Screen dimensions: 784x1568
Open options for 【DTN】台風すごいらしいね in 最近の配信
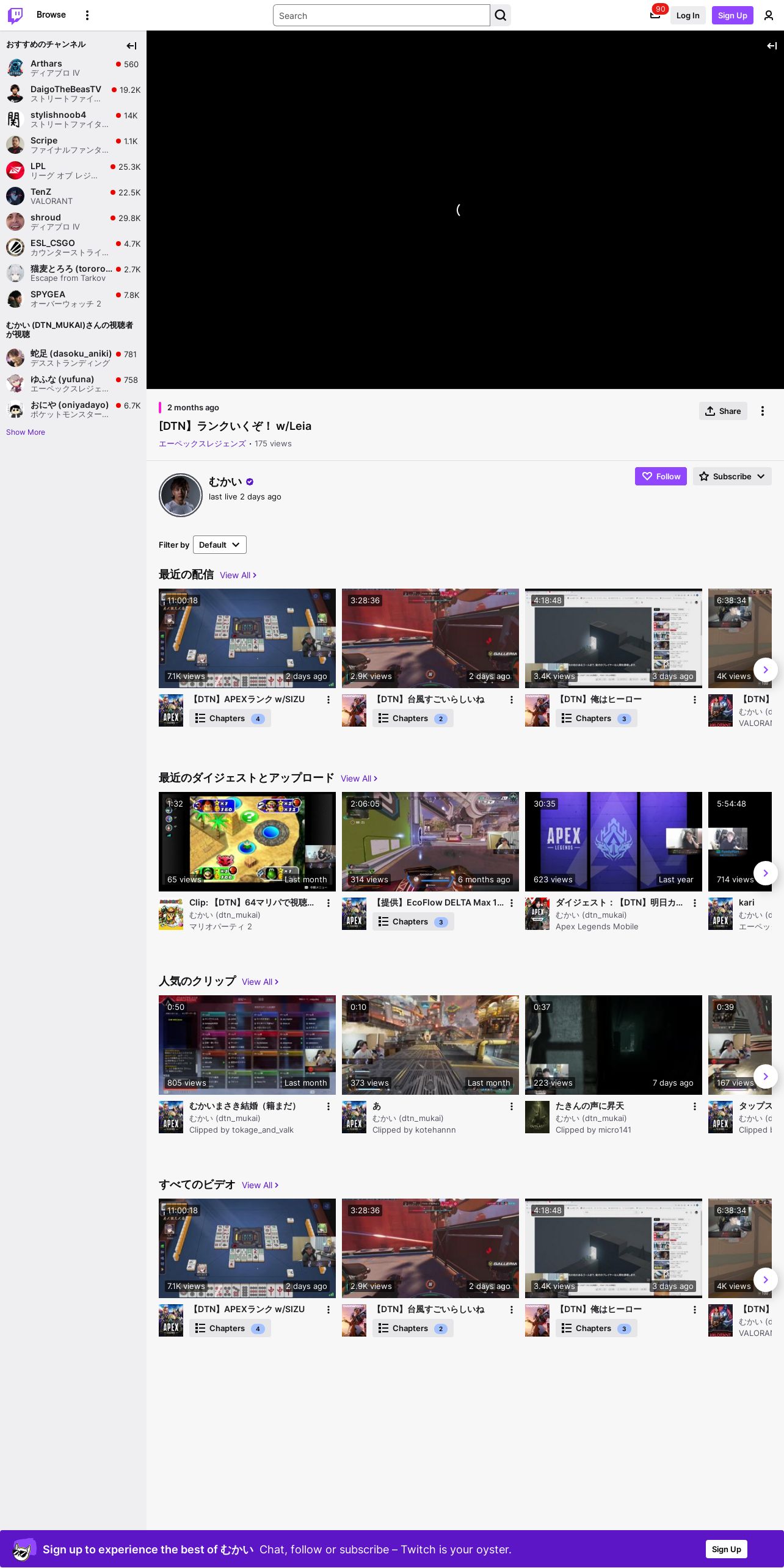[x=512, y=700]
